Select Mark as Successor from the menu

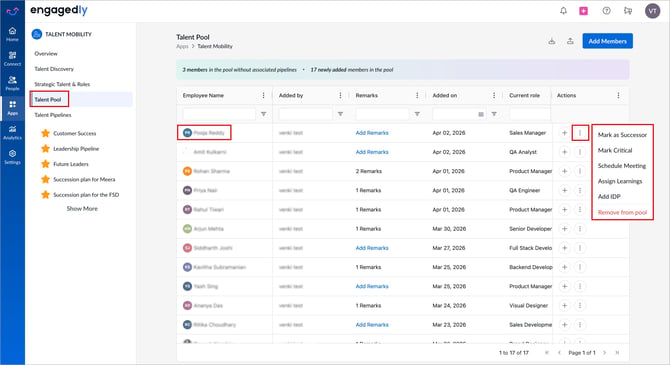point(622,135)
